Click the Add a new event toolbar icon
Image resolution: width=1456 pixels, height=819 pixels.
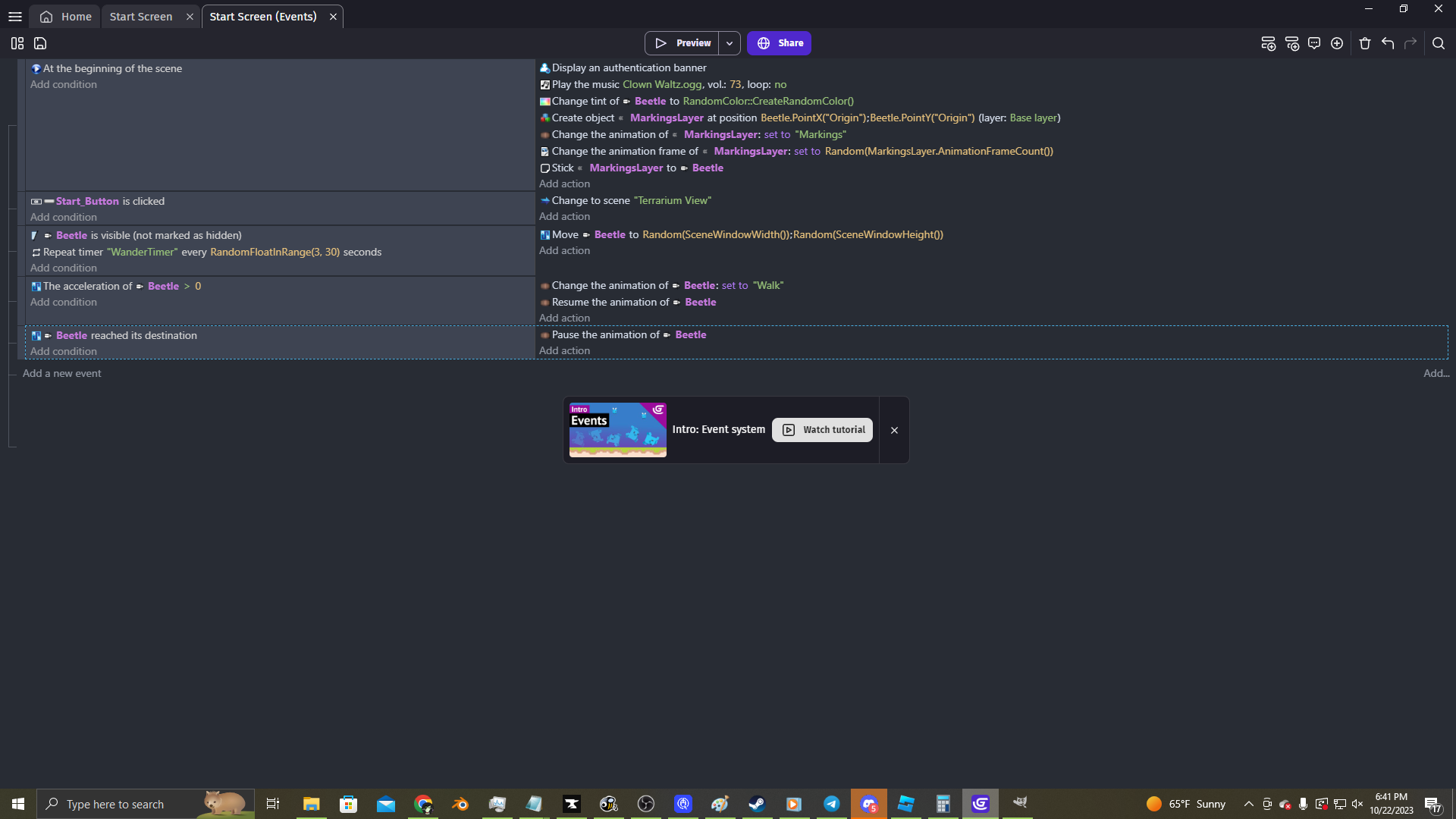point(1268,43)
